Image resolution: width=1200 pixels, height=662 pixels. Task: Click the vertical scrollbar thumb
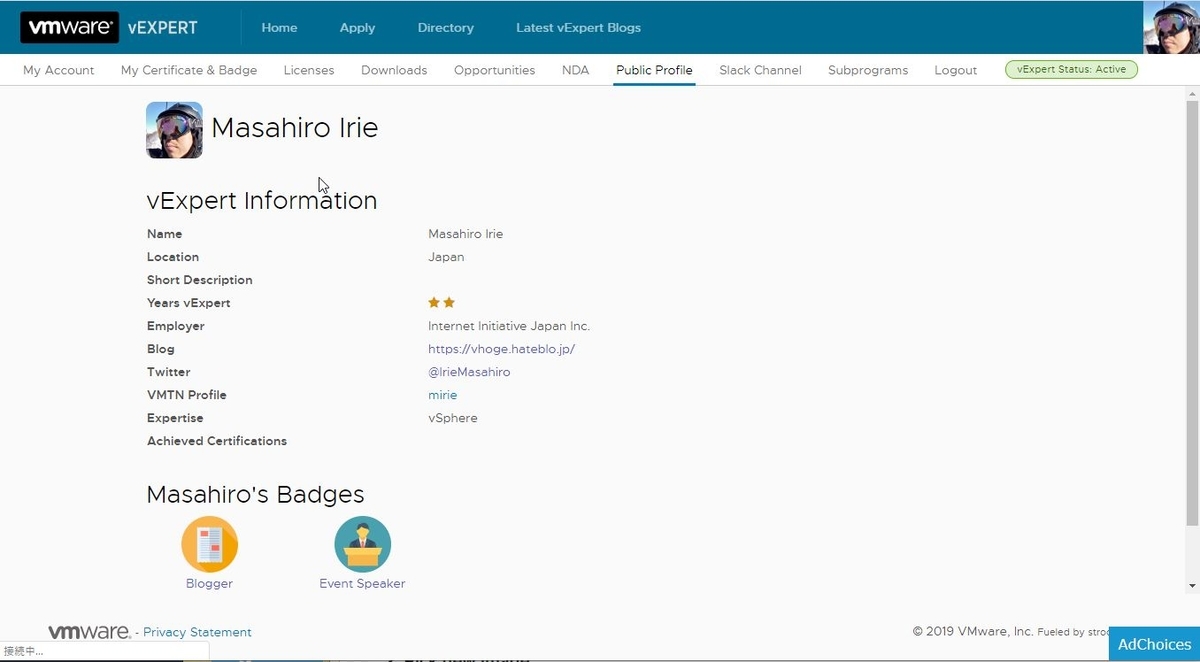[x=1192, y=313]
